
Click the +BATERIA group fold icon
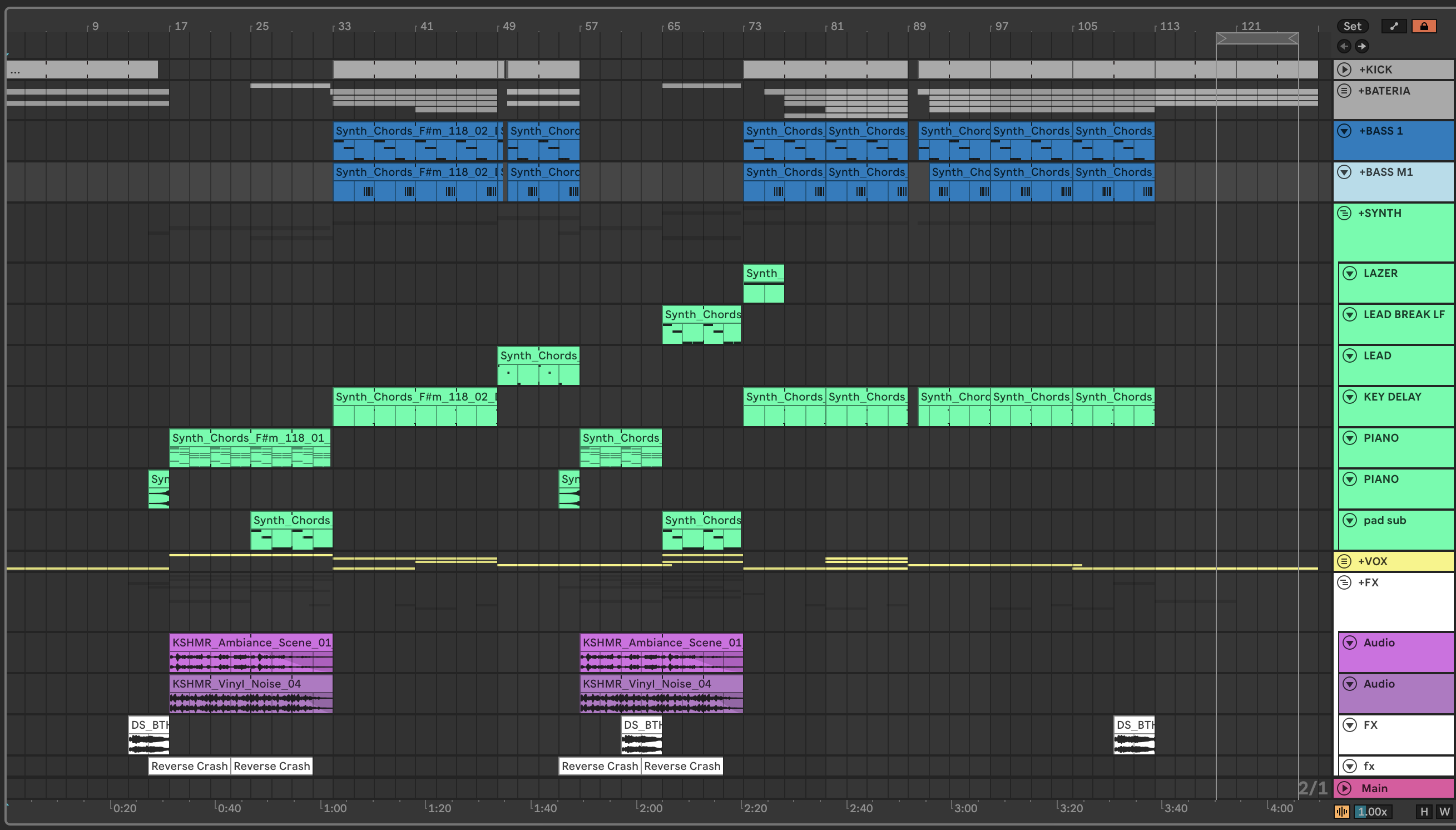point(1344,91)
